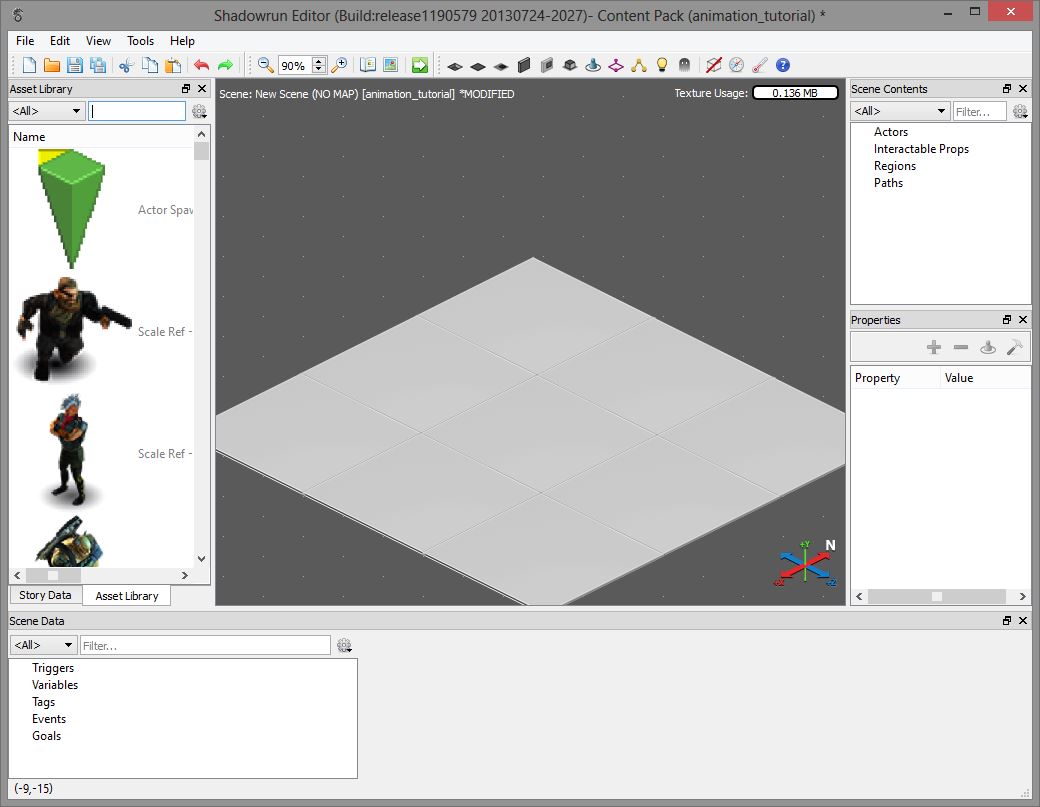This screenshot has height=807, width=1040.
Task: Open Scene Contents <All> filter dropdown
Action: pos(900,111)
